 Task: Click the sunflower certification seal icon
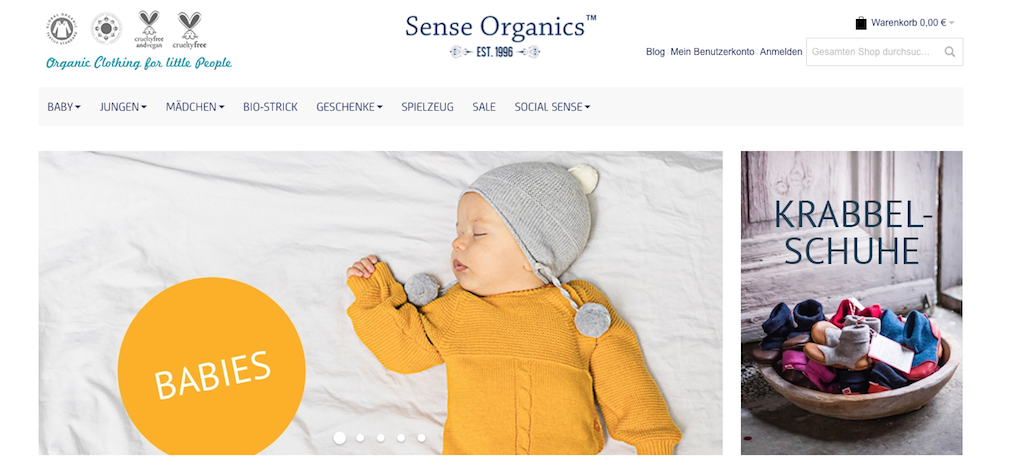coord(106,29)
